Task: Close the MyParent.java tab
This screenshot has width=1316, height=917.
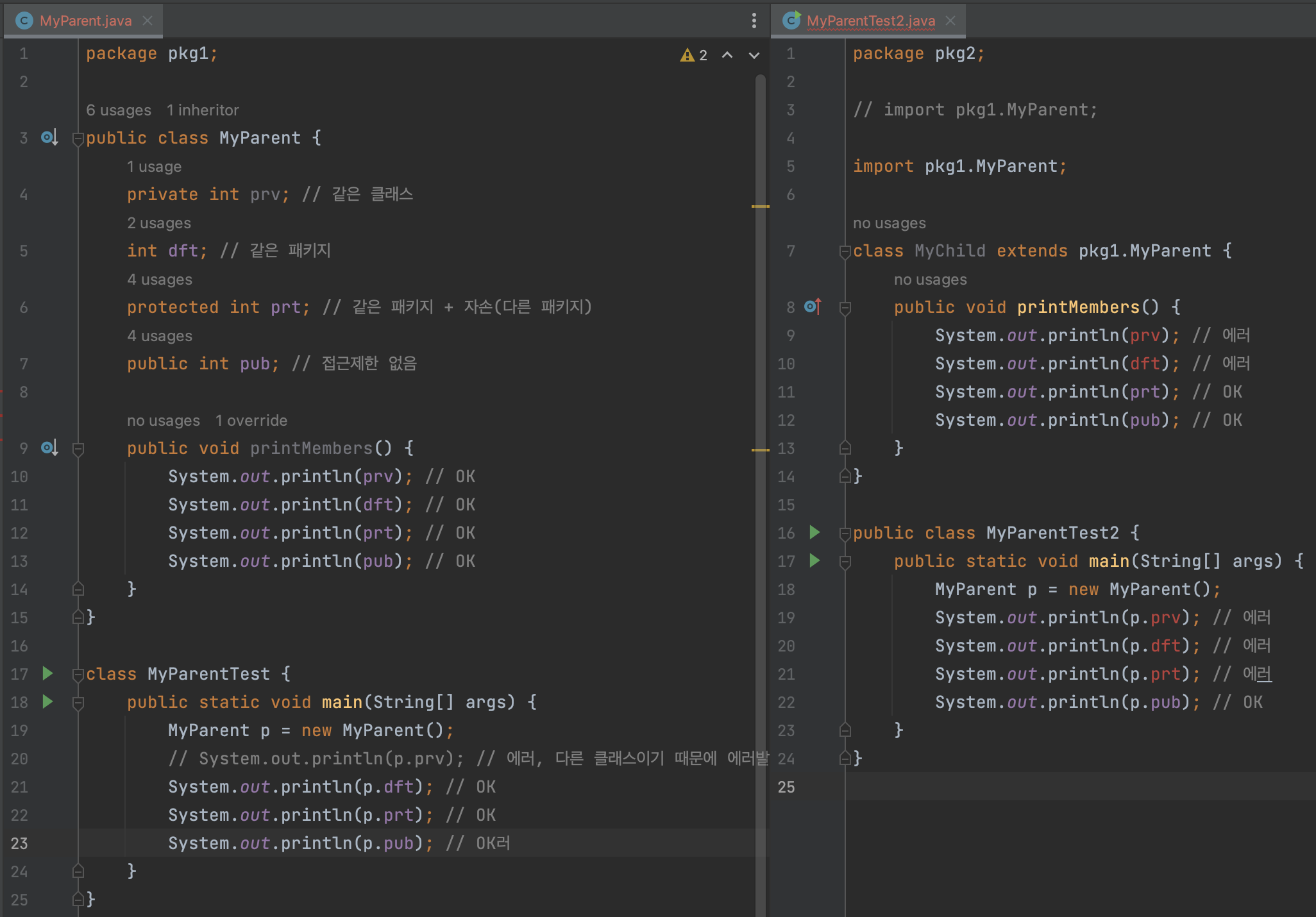Action: click(x=148, y=21)
